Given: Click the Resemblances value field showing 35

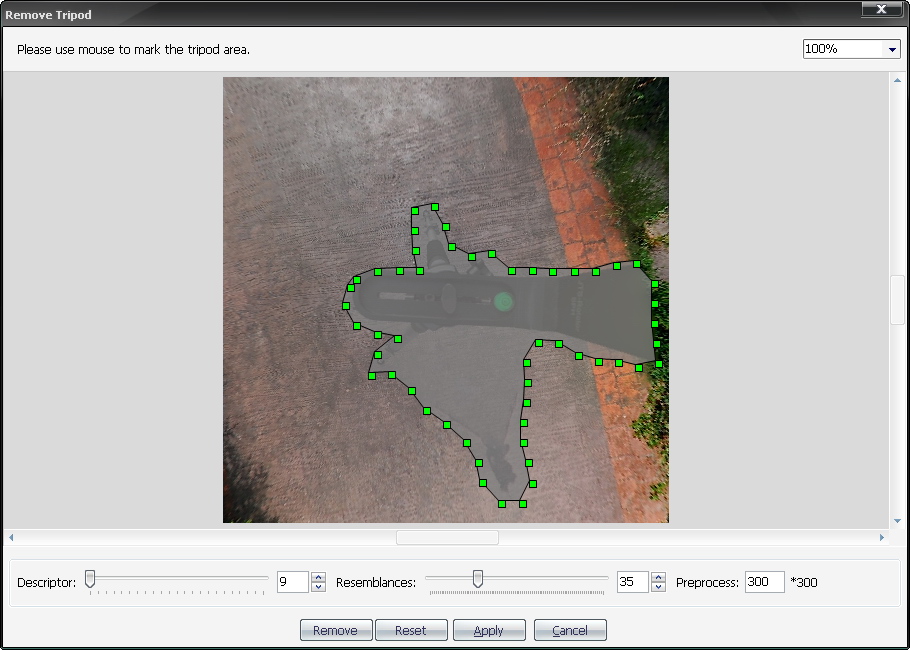Looking at the screenshot, I should coord(633,582).
